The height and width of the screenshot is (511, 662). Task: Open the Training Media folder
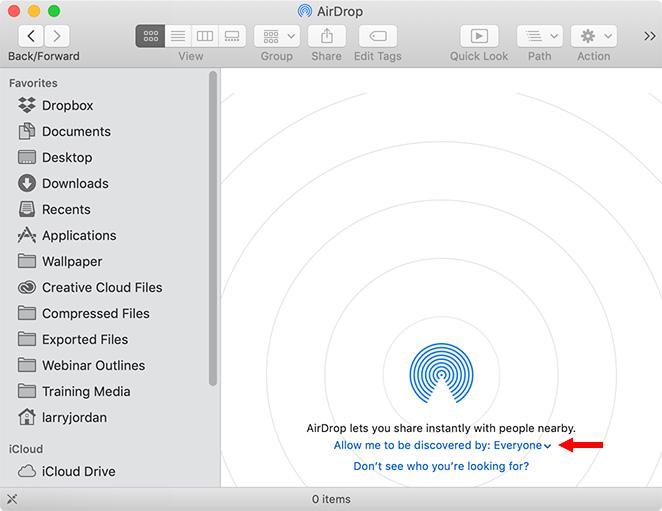click(x=74, y=391)
